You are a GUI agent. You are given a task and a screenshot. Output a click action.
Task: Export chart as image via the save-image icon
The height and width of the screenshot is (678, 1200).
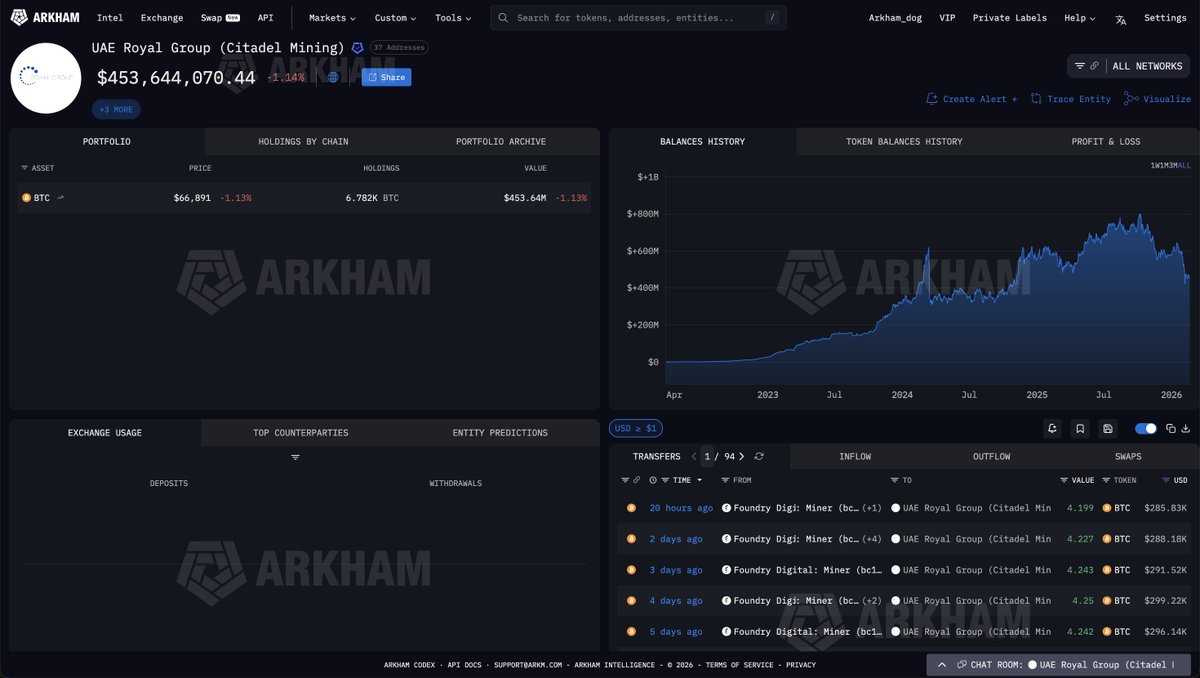(x=1109, y=428)
